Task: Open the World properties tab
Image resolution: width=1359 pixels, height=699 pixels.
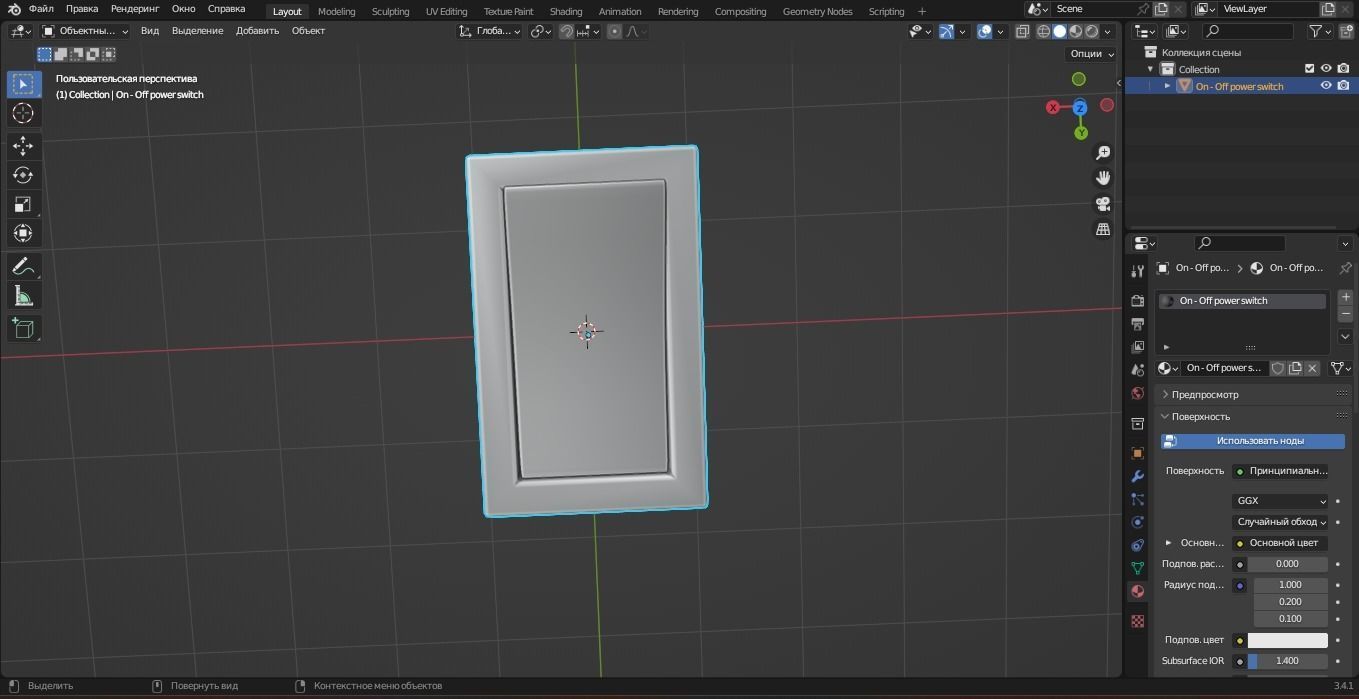Action: pos(1137,394)
